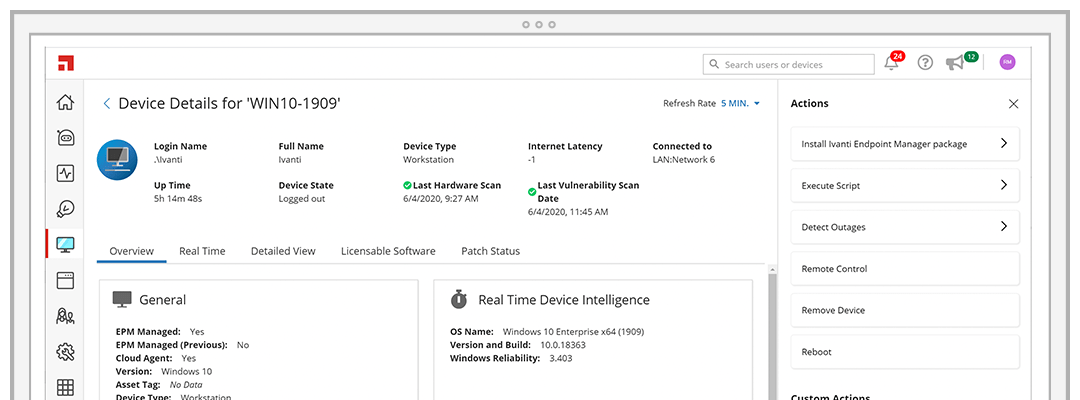Switch to the Real Time tab
Image resolution: width=1080 pixels, height=400 pixels.
(x=202, y=251)
